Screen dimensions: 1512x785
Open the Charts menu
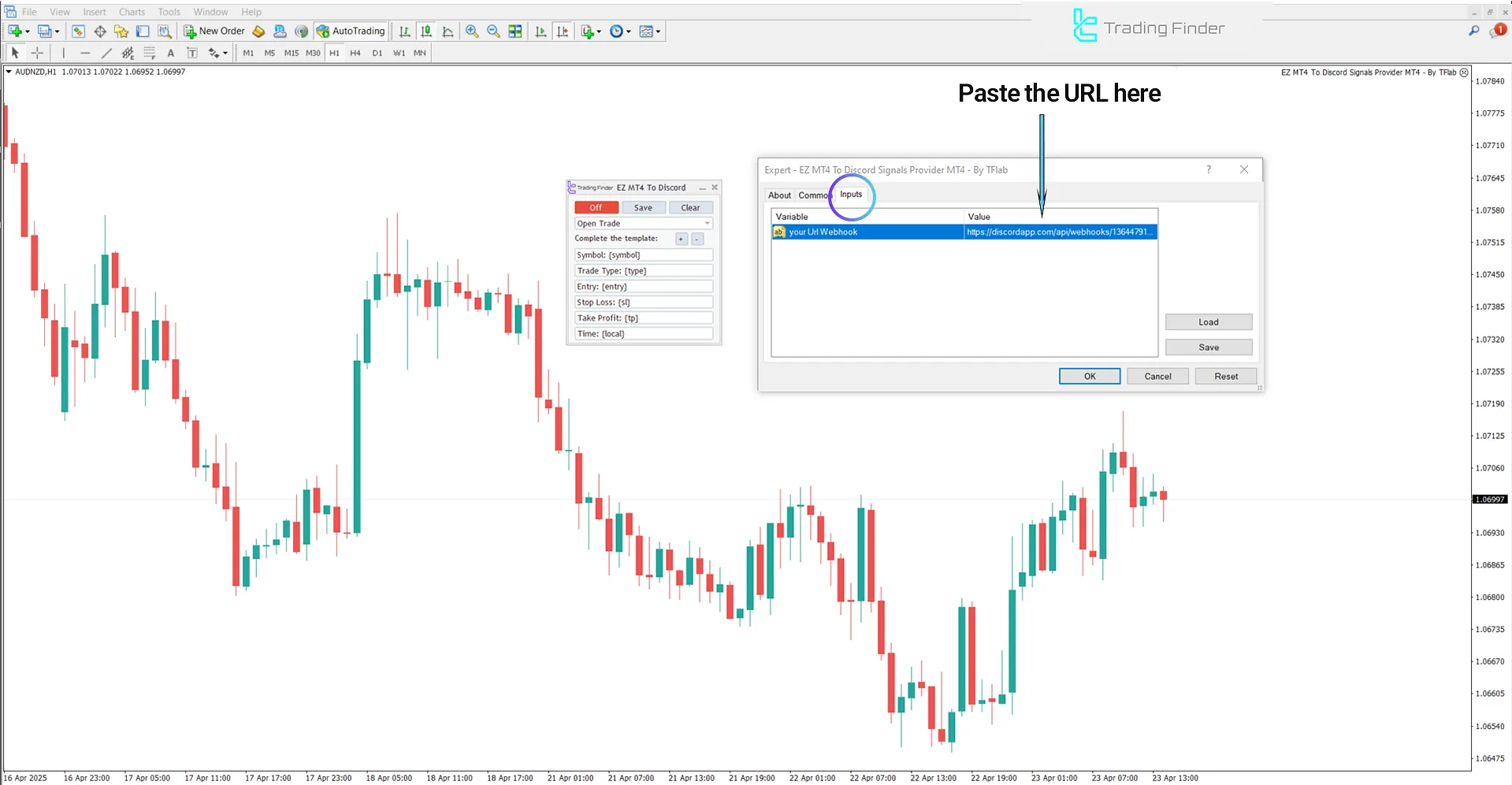point(132,12)
